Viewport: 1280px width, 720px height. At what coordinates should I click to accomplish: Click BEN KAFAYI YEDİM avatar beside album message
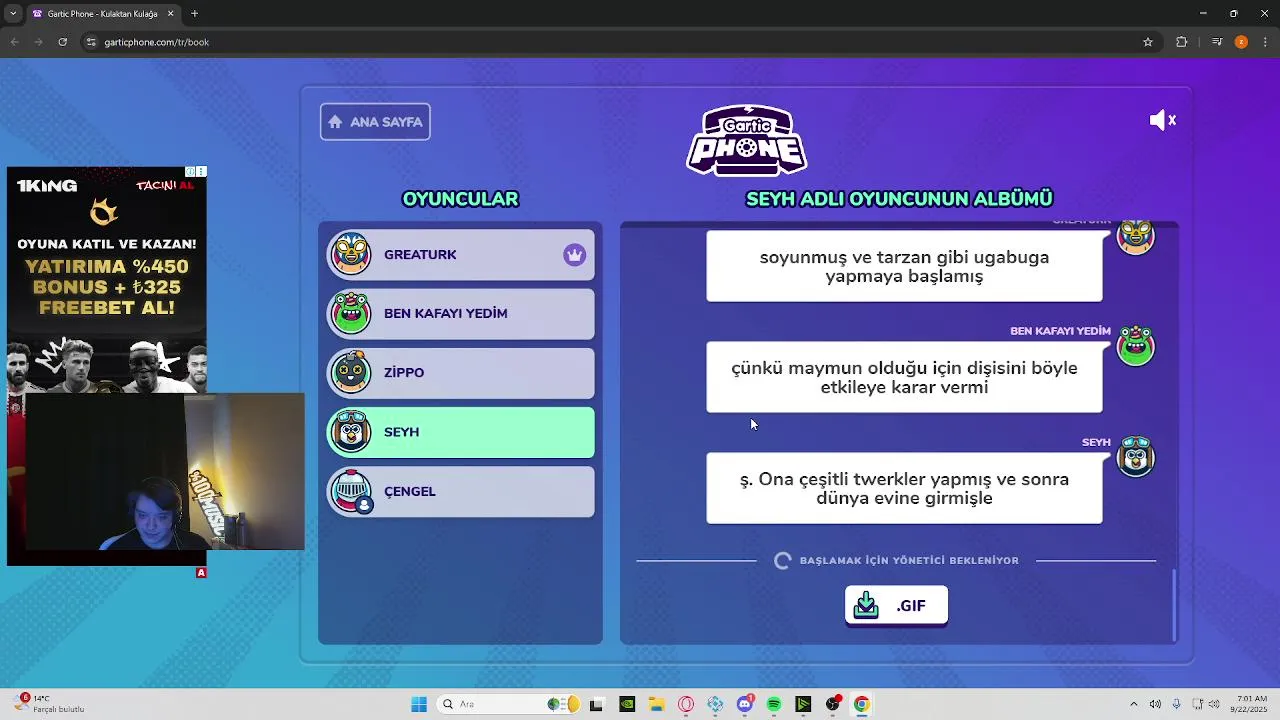[x=1135, y=346]
